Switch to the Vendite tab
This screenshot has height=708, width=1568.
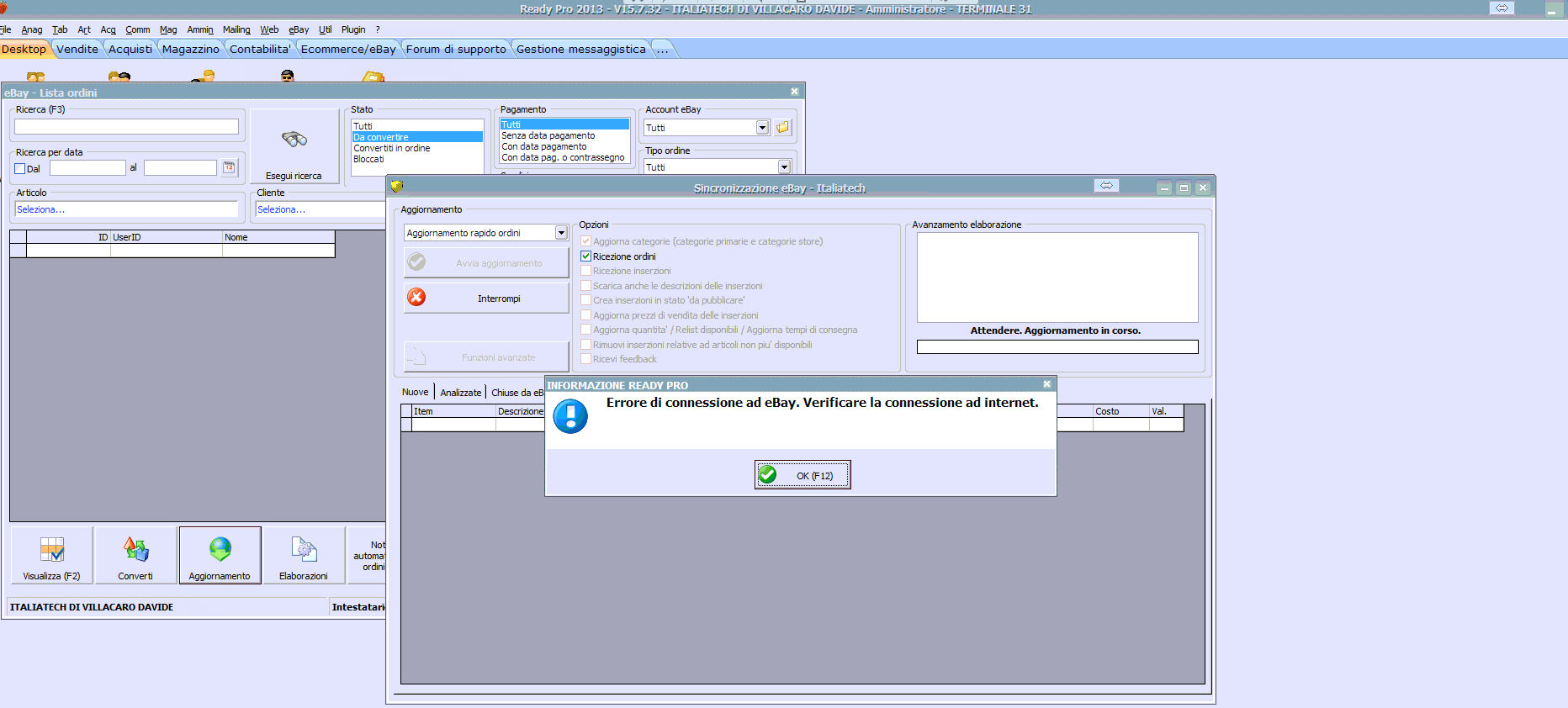(77, 49)
